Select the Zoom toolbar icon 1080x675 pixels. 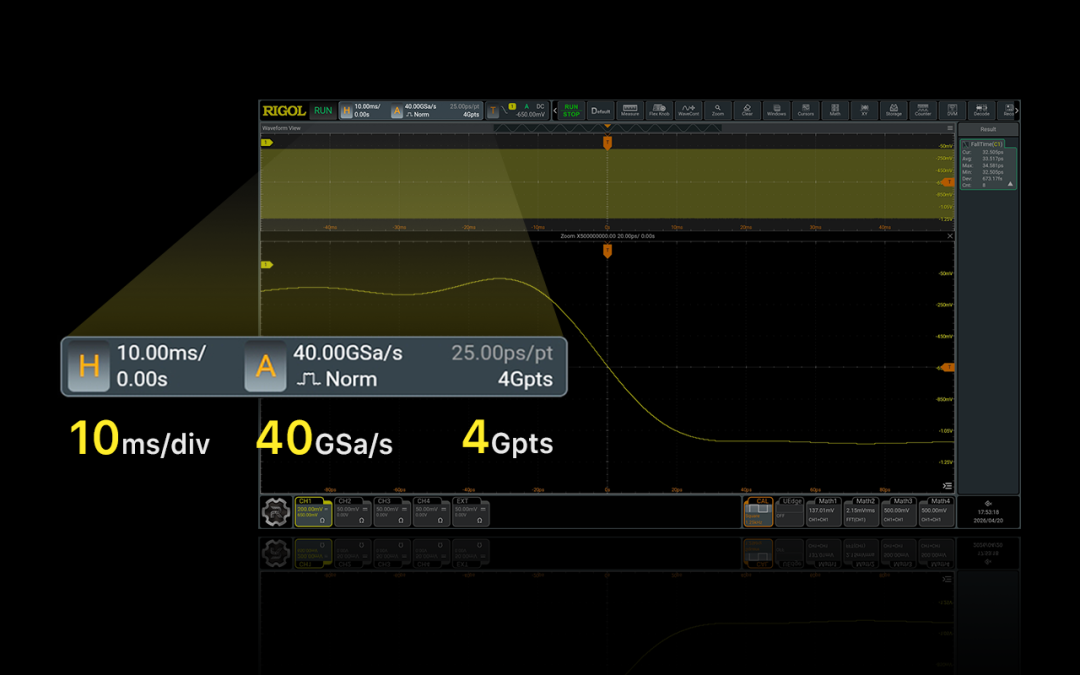(x=718, y=110)
